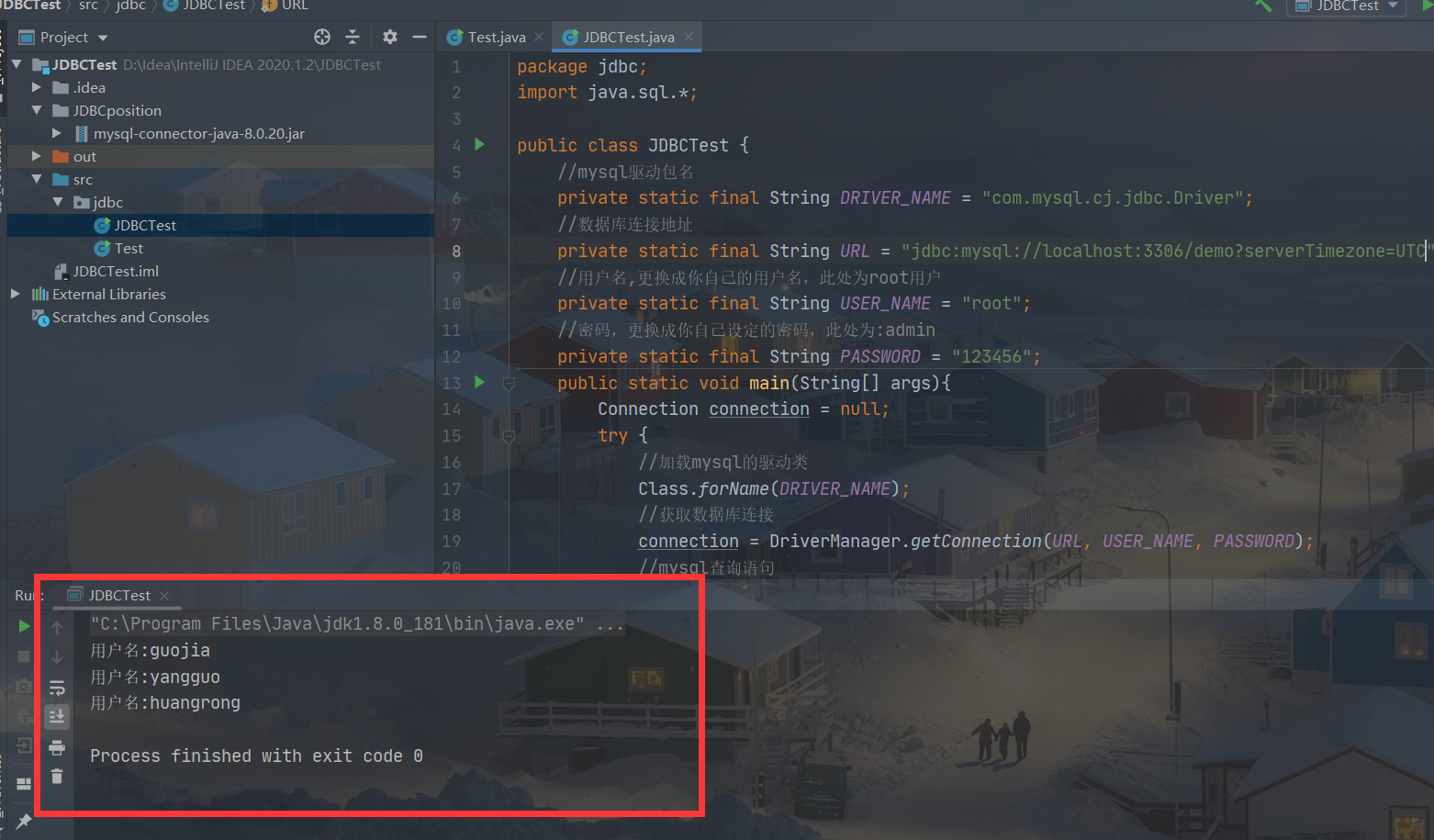Open Project panel settings gear

(x=389, y=37)
